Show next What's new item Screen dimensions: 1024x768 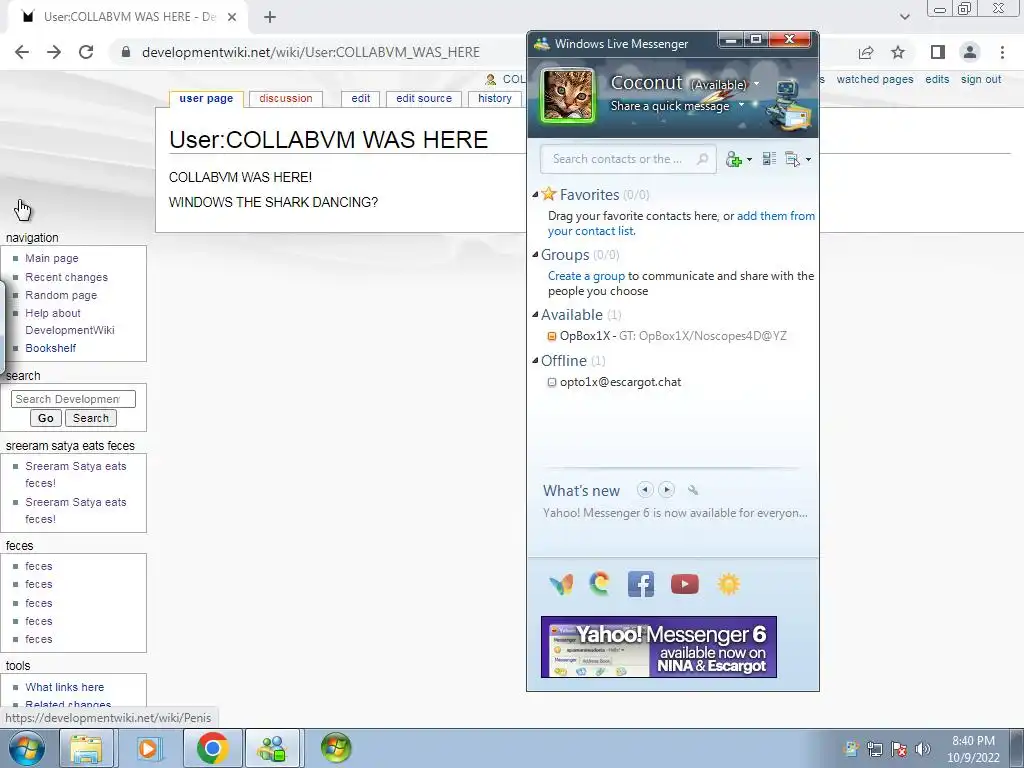coord(666,489)
